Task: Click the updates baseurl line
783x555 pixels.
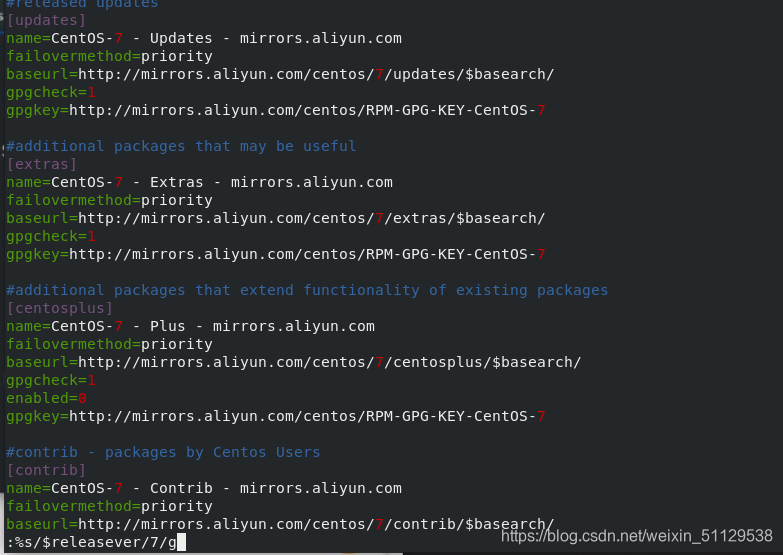Action: pos(280,74)
